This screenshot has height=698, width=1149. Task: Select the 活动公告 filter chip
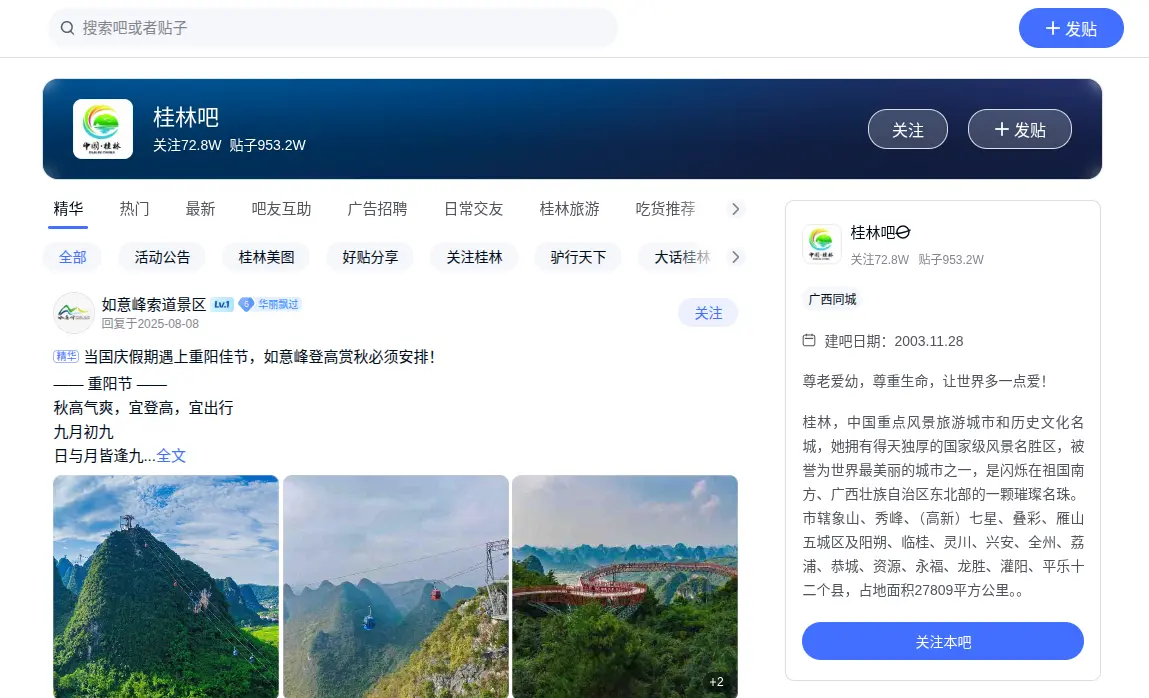(162, 257)
